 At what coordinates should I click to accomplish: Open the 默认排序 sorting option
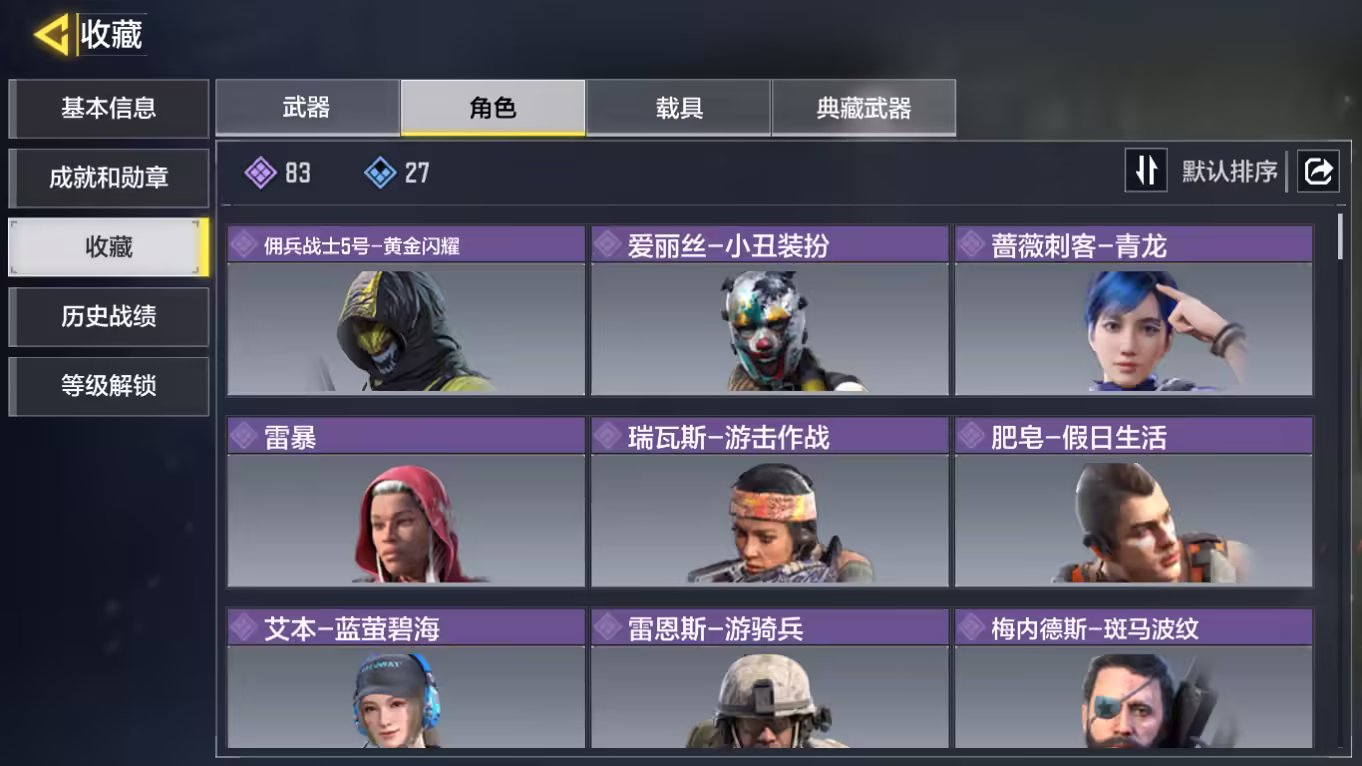point(1230,172)
